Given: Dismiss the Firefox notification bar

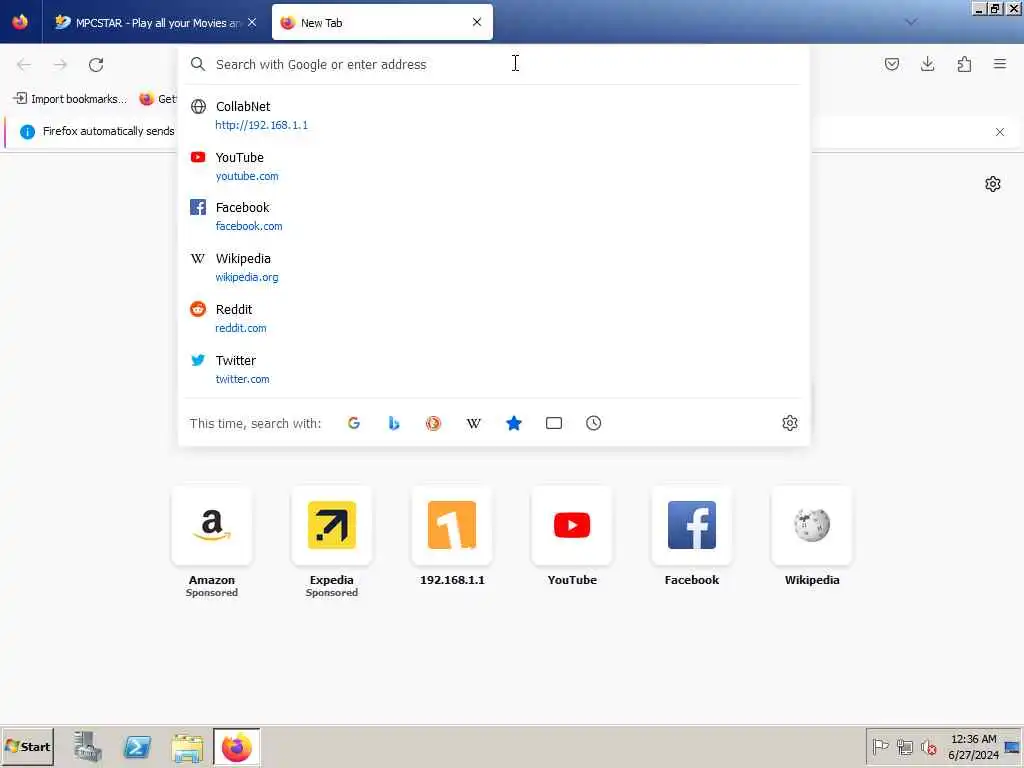Looking at the screenshot, I should coord(1000,132).
